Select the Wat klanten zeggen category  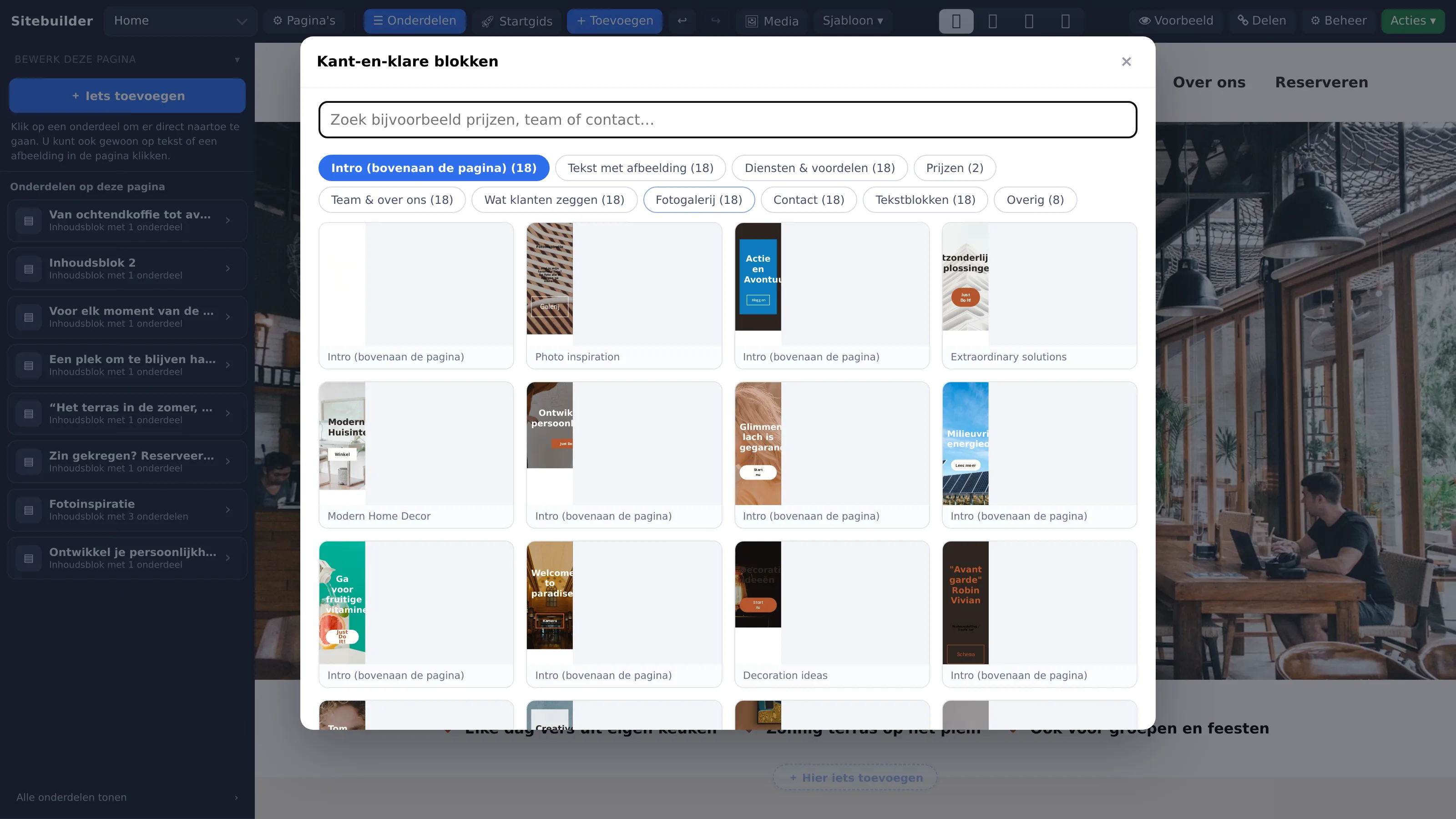pyautogui.click(x=555, y=200)
